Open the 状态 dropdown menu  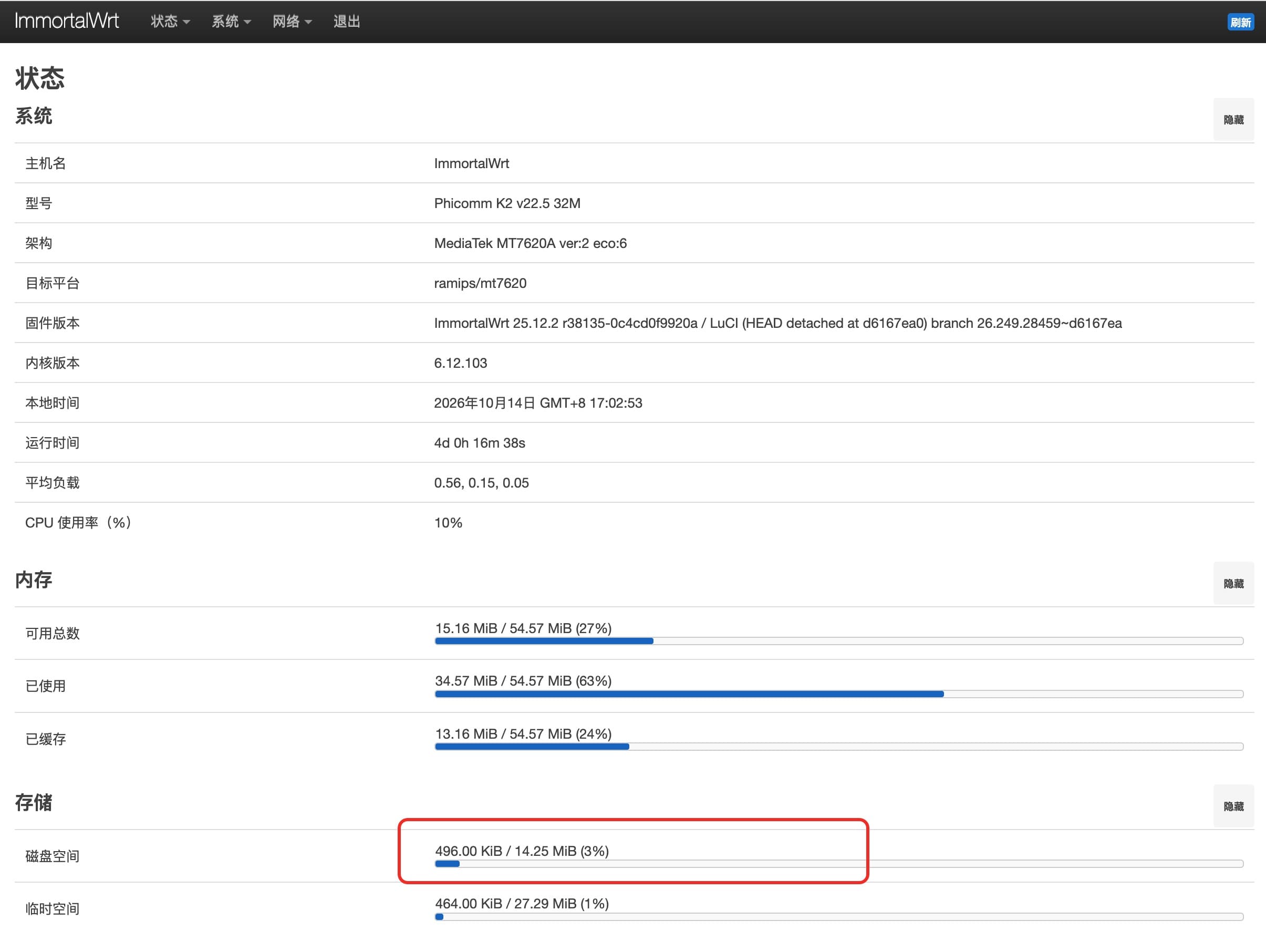[x=170, y=22]
